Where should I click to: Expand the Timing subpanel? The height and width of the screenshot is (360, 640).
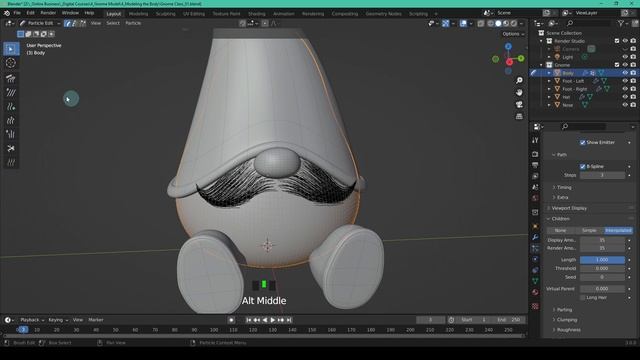pyautogui.click(x=564, y=187)
